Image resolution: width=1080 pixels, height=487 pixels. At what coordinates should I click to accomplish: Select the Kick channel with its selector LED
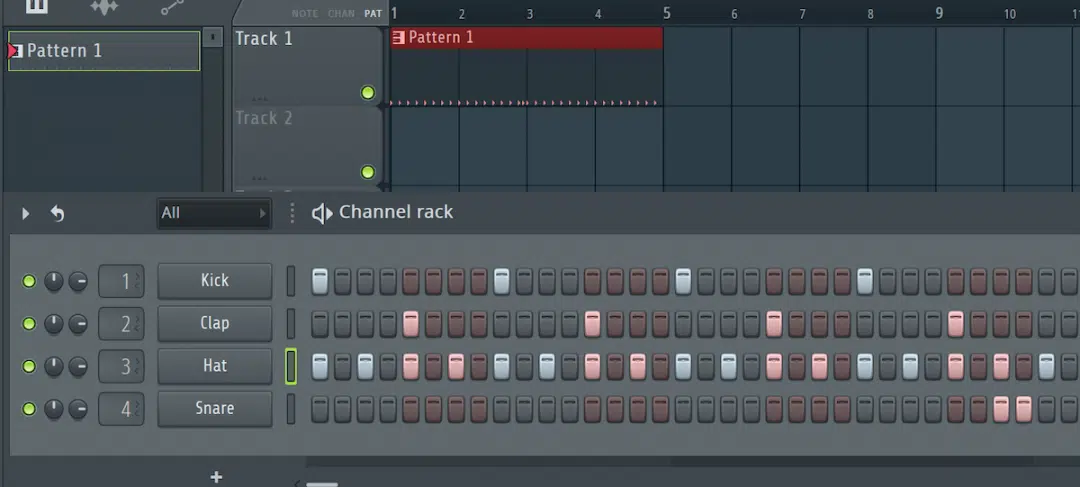point(291,281)
